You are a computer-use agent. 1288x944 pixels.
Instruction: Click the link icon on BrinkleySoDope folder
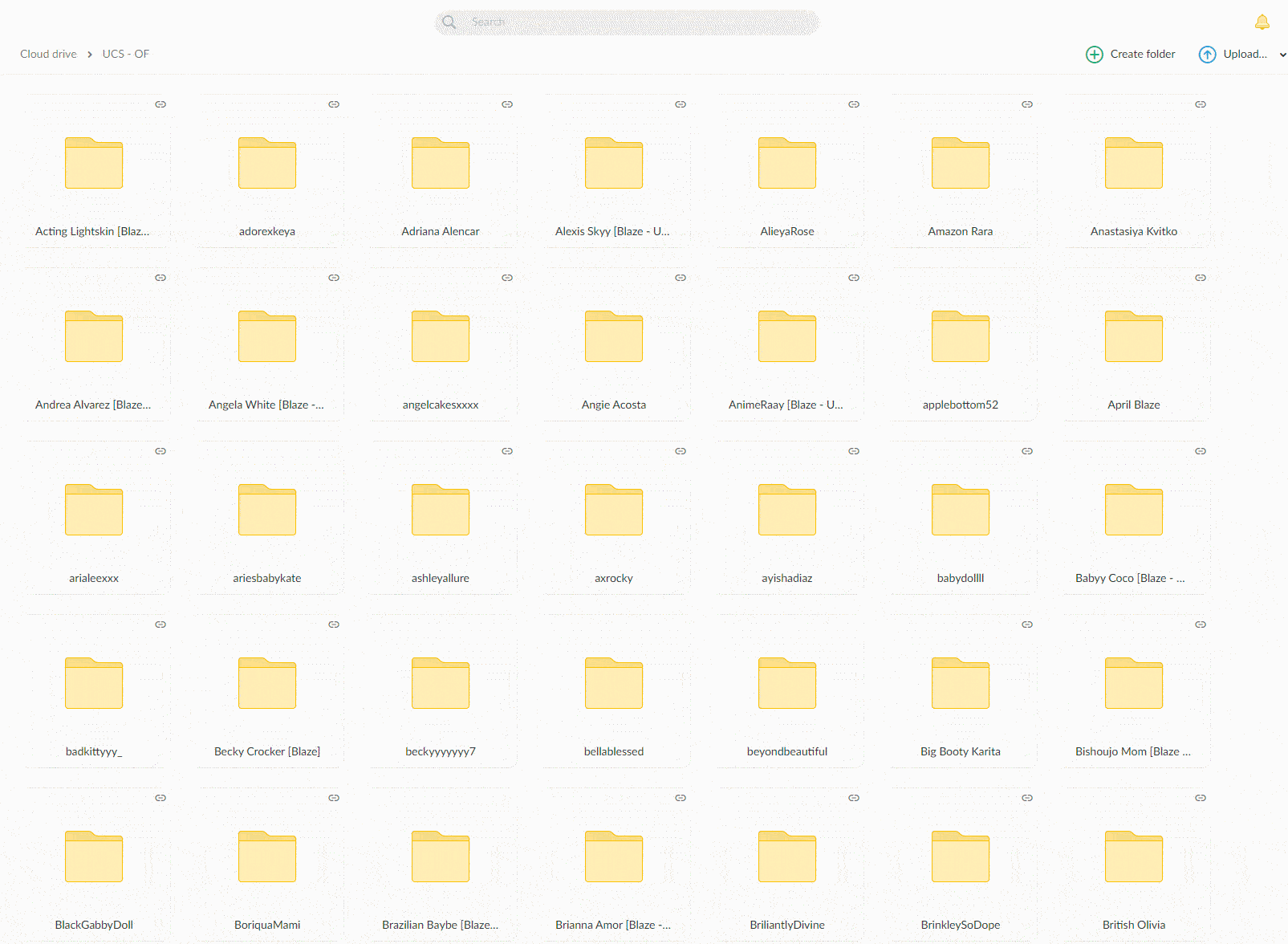pyautogui.click(x=1027, y=798)
